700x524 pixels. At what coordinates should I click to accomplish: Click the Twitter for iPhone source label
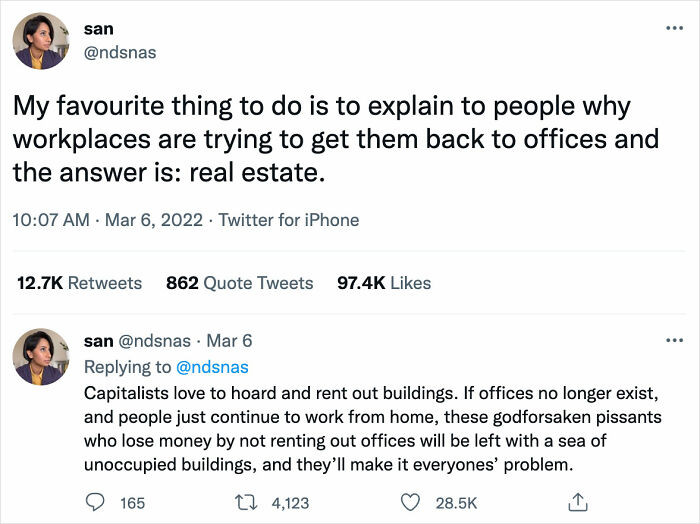289,220
